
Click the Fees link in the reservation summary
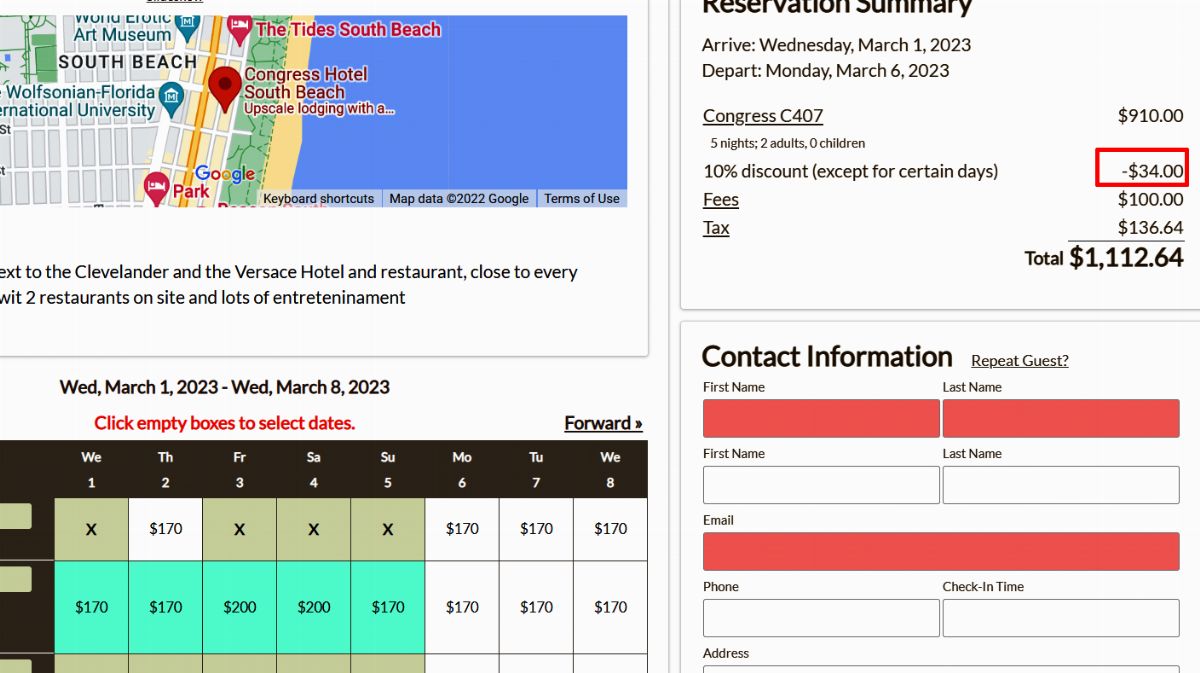[720, 200]
